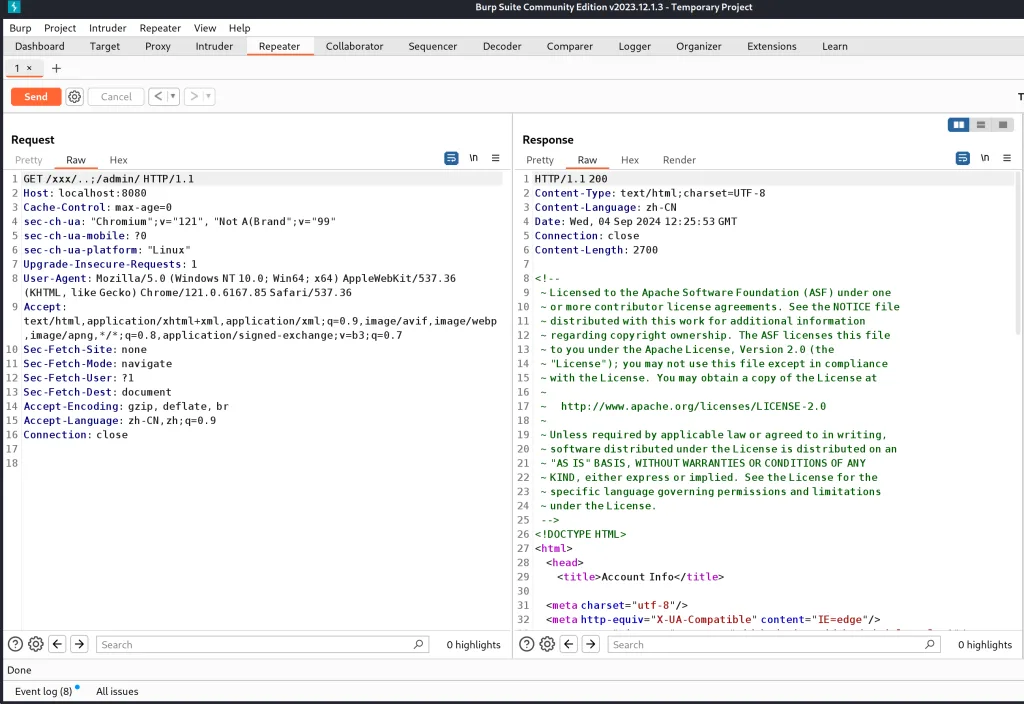Select Hex view in Request panel
The width and height of the screenshot is (1024, 704).
pyautogui.click(x=119, y=160)
